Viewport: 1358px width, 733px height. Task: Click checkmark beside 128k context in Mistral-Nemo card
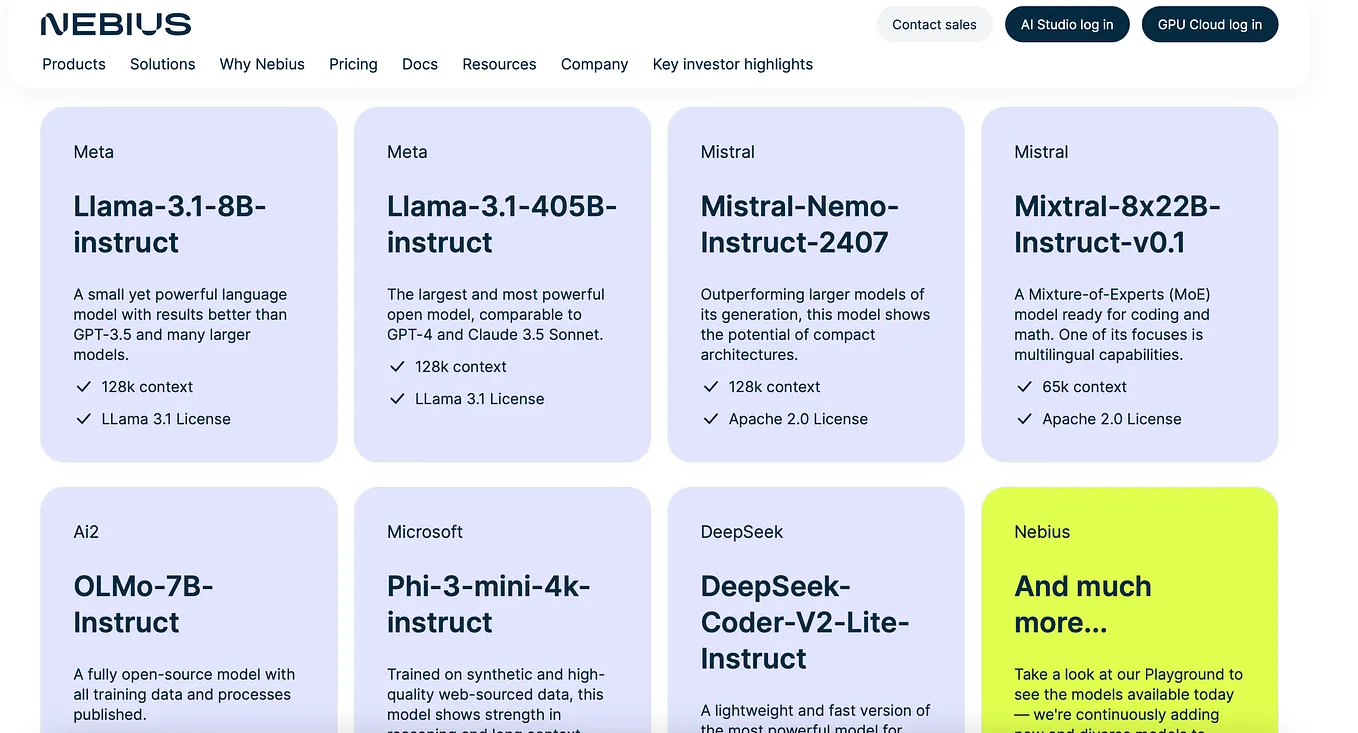(x=711, y=386)
